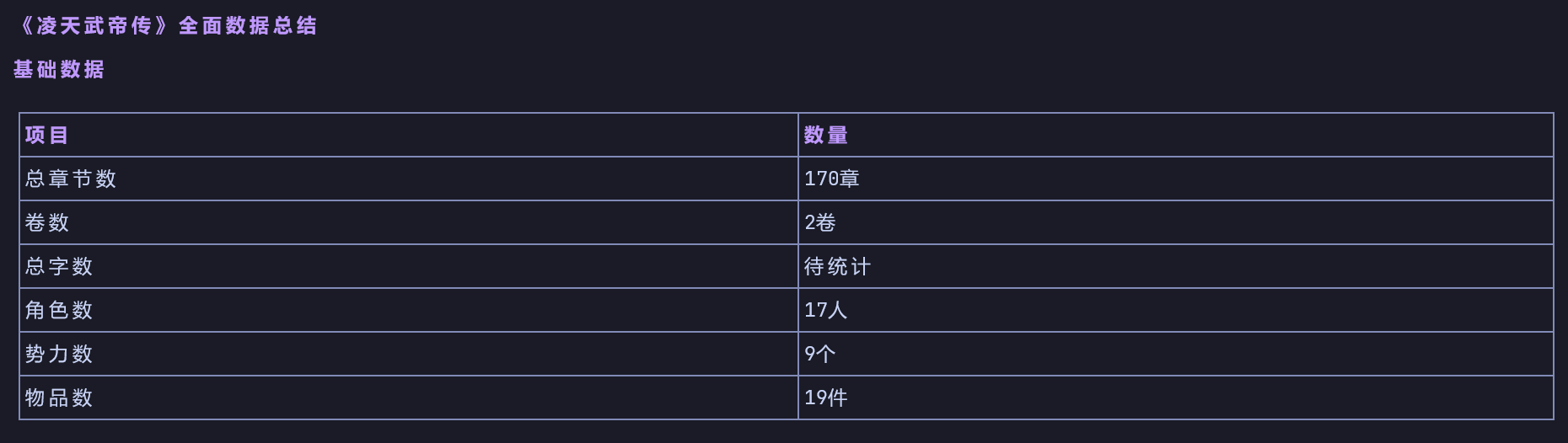Viewport: 1568px width, 443px height.
Task: Click empty space right of 物品数 label
Action: tap(443, 398)
